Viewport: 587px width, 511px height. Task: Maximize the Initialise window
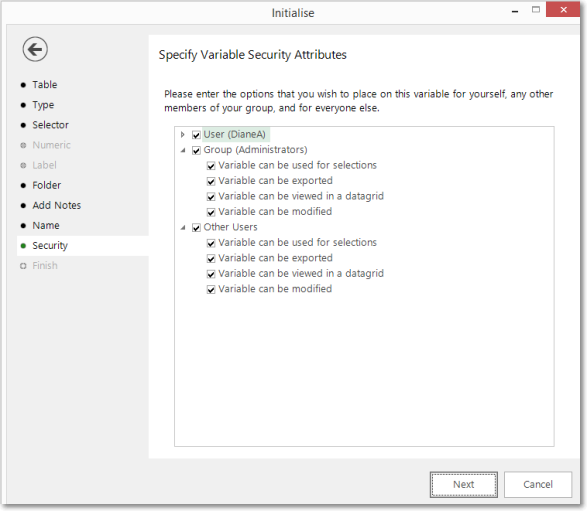536,10
